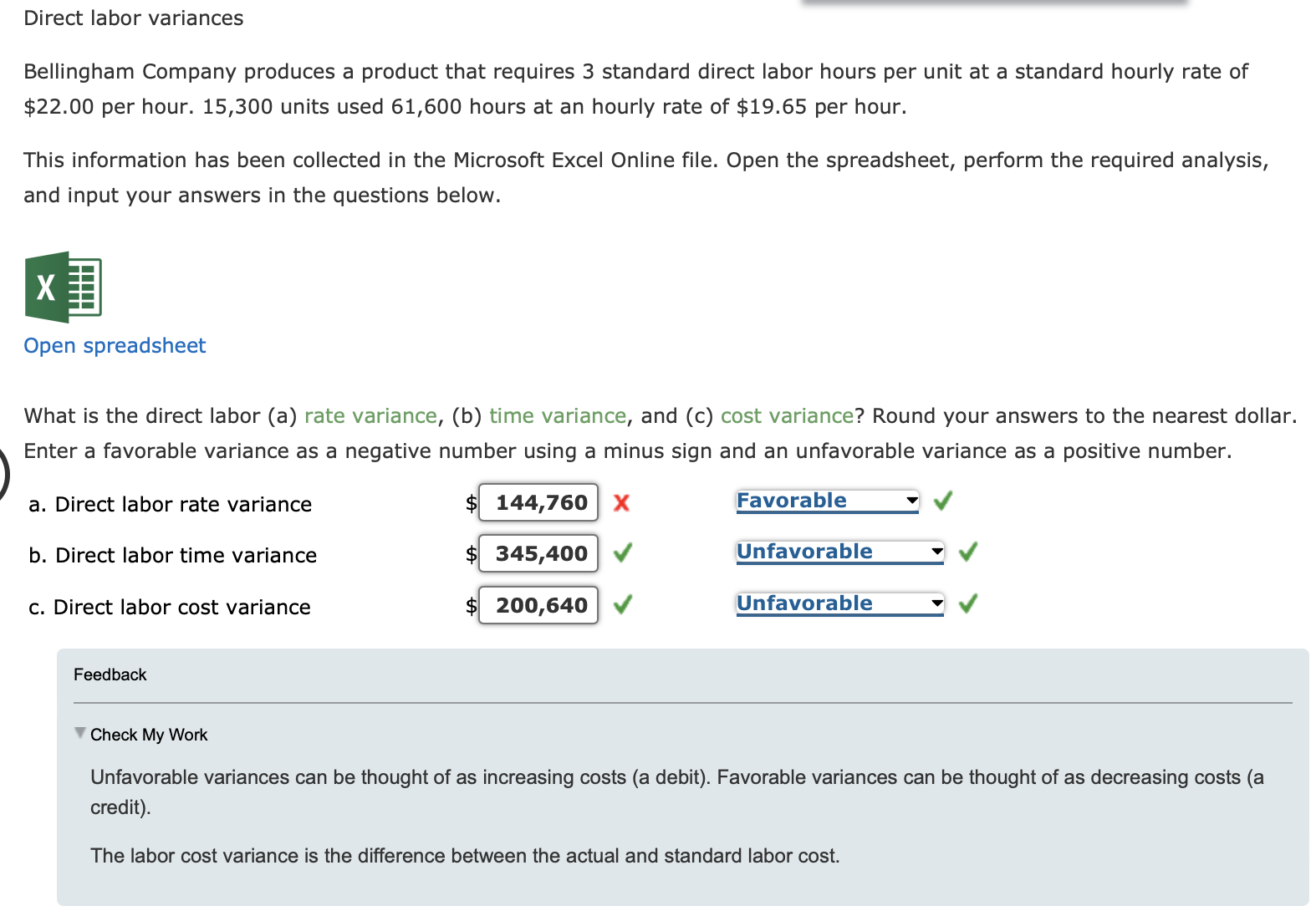This screenshot has height=911, width=1316.
Task: Click checkmark next to cost variance Unfavorable dropdown
Action: pos(968,603)
